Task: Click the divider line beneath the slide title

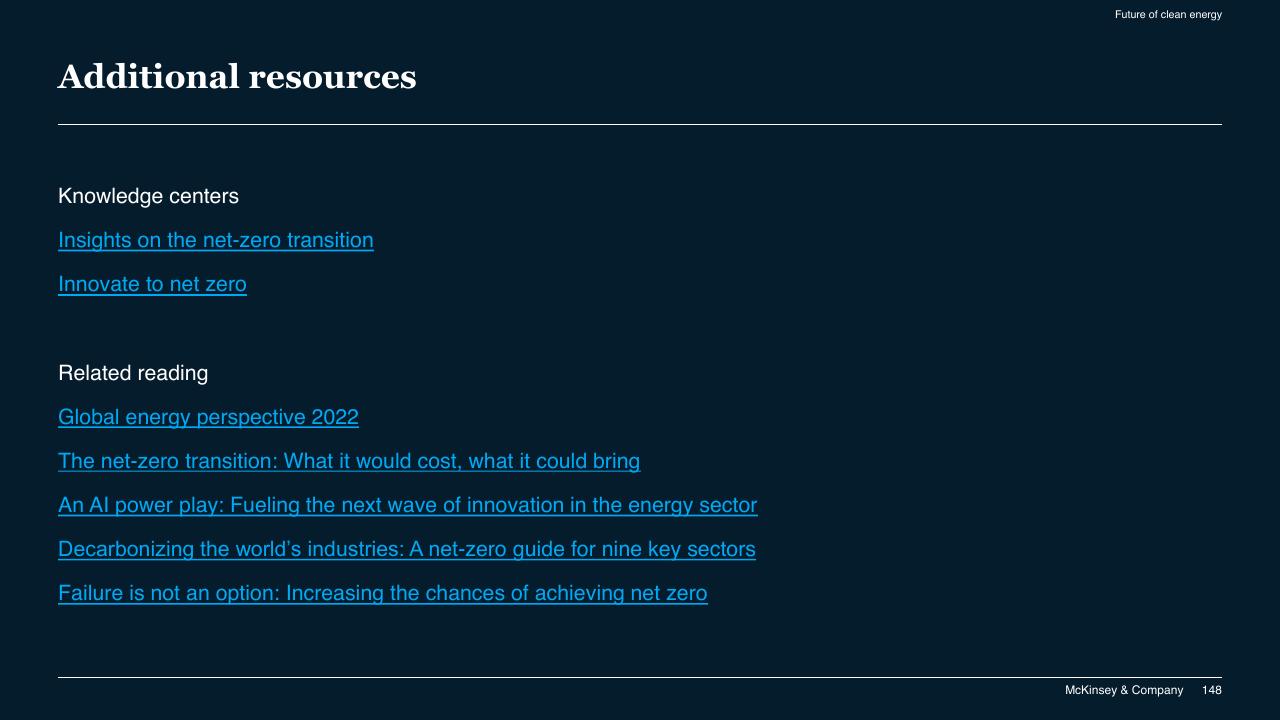Action: click(640, 124)
